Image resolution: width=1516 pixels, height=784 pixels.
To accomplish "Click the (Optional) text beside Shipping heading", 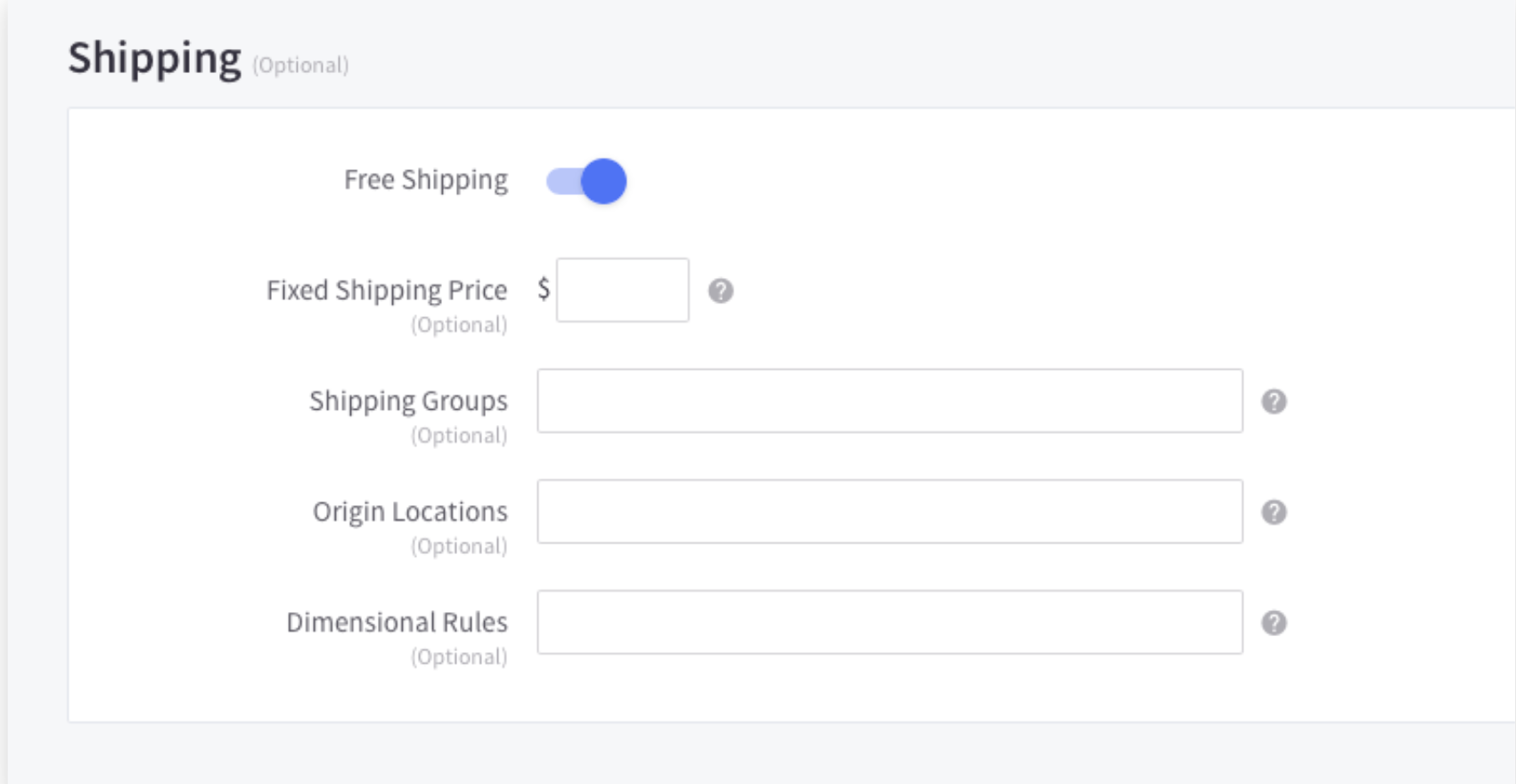I will (300, 65).
